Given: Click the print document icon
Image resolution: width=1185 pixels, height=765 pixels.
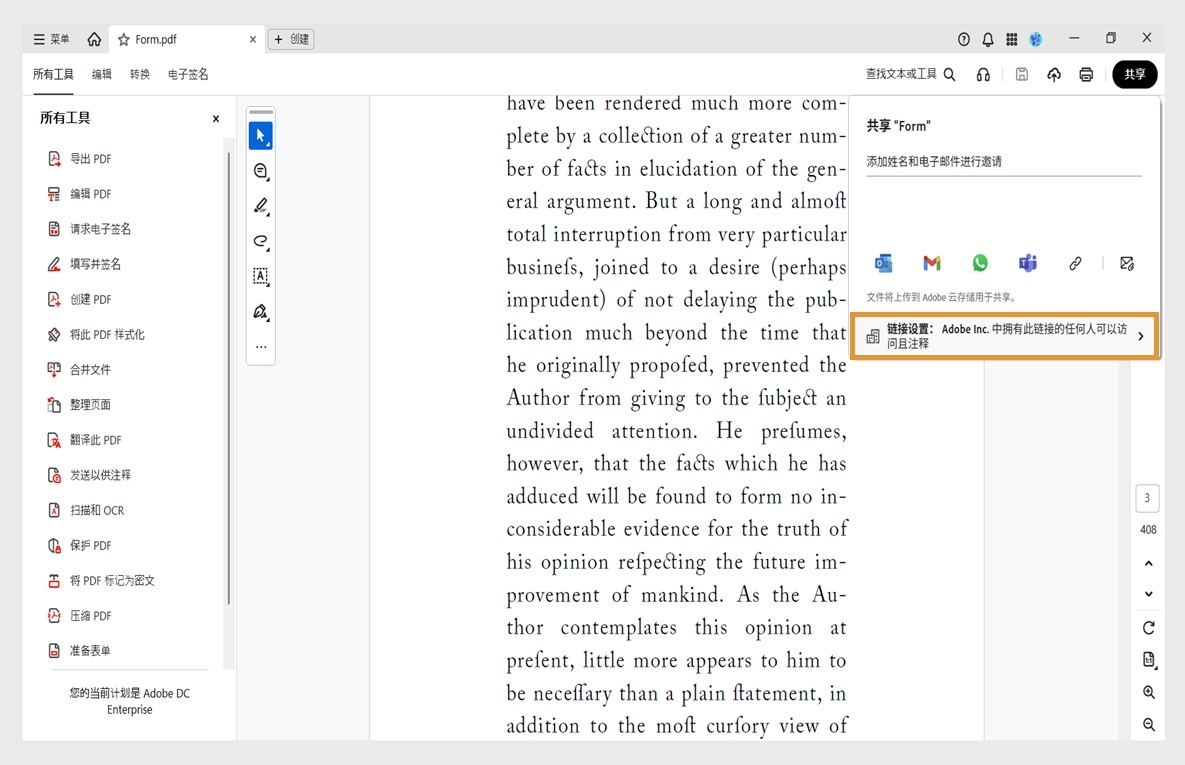Looking at the screenshot, I should 1086,74.
